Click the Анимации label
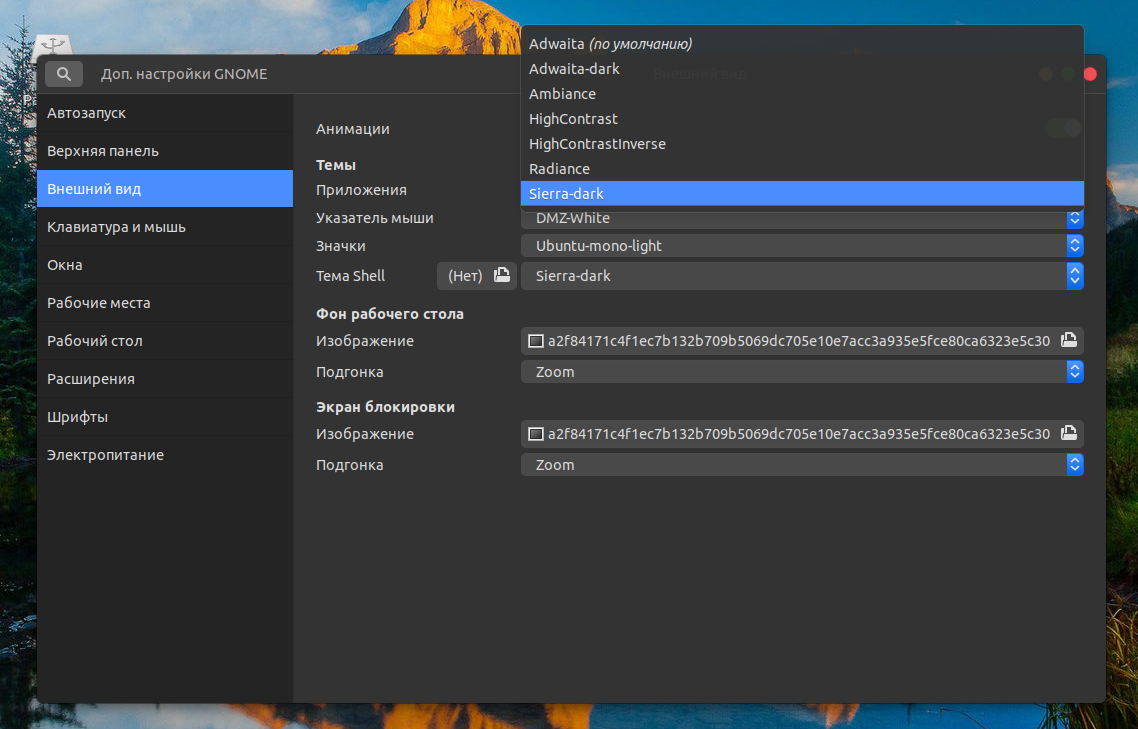 tap(353, 129)
